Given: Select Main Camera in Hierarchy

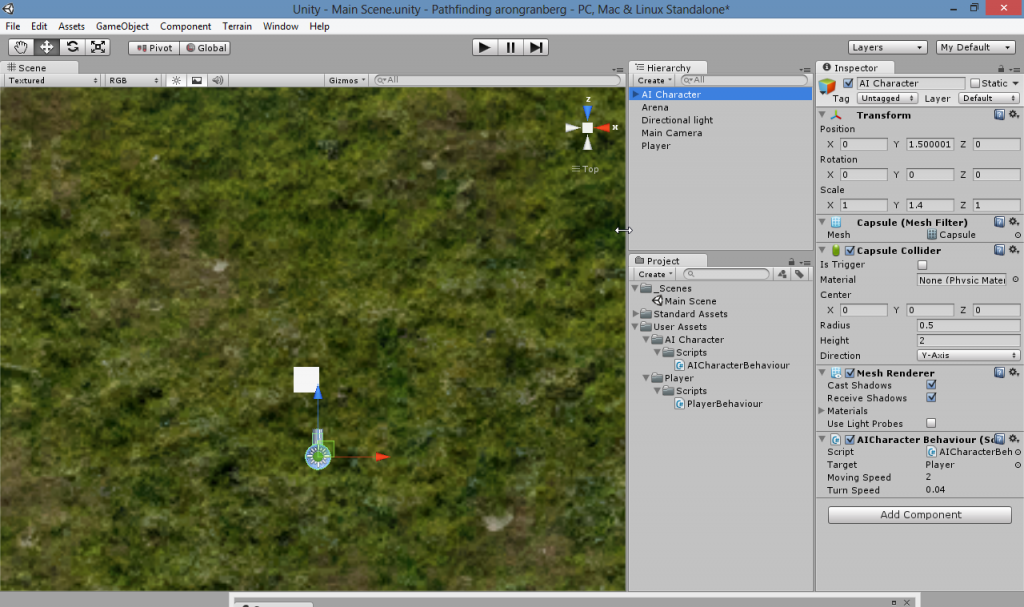Looking at the screenshot, I should pos(671,133).
